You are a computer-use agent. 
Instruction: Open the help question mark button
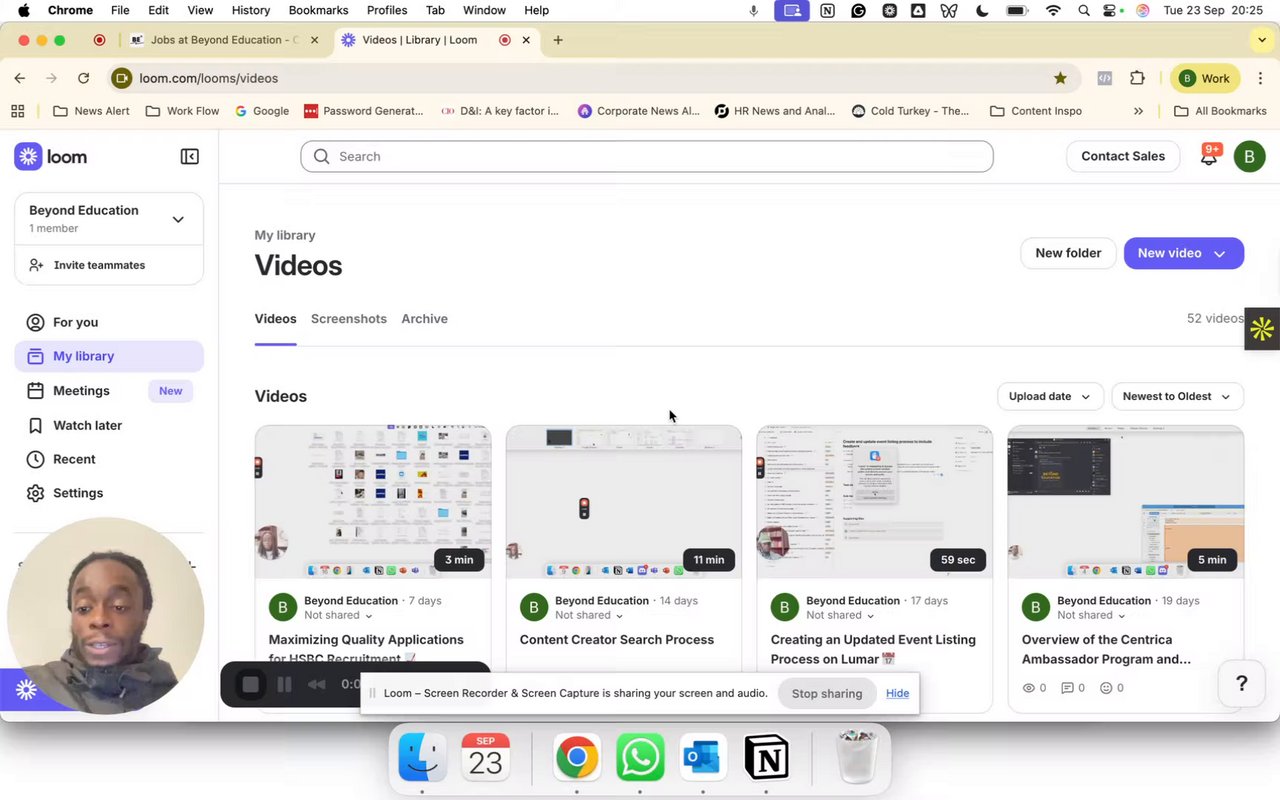click(x=1242, y=684)
